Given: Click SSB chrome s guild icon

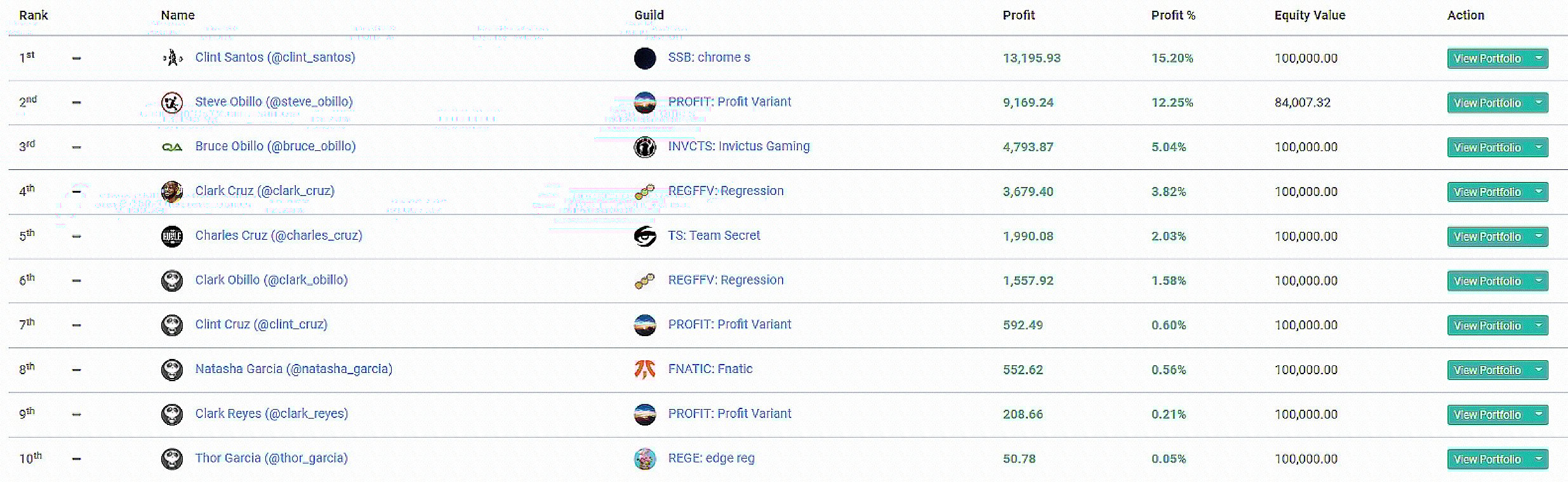Looking at the screenshot, I should click(x=645, y=58).
